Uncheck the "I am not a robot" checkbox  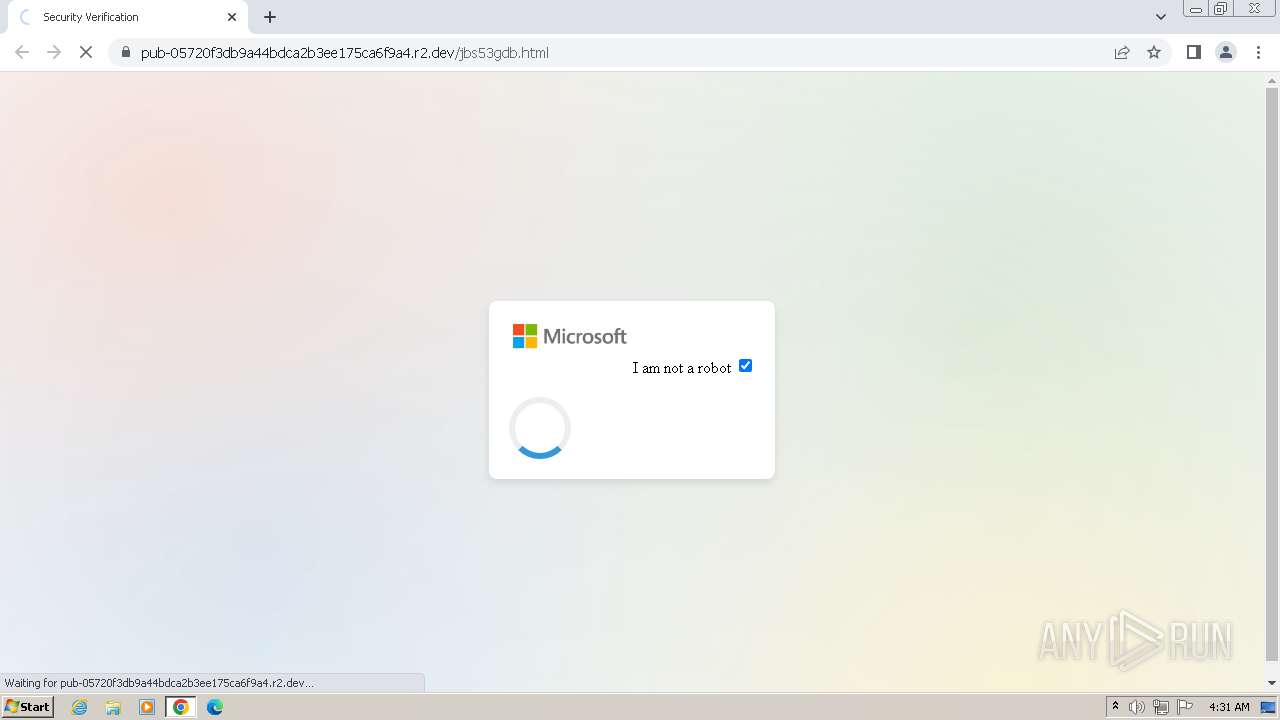[745, 366]
